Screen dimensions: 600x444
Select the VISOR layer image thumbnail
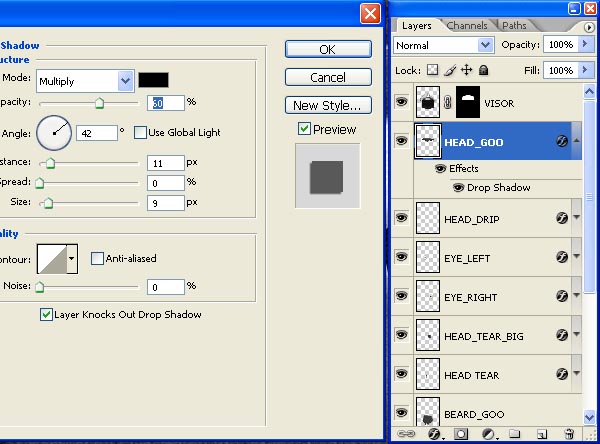(x=428, y=102)
